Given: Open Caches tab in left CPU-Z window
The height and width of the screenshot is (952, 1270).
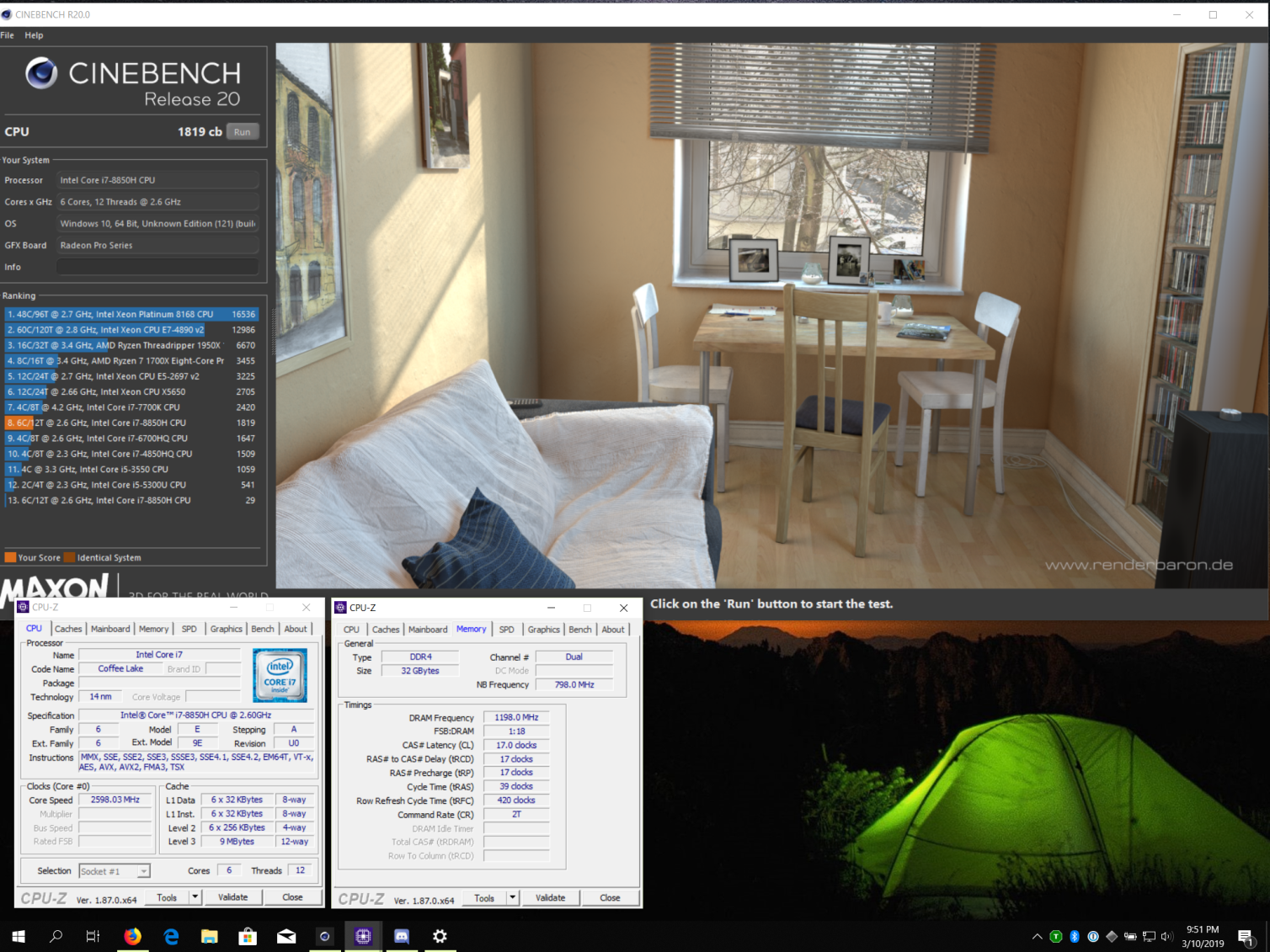Looking at the screenshot, I should click(68, 629).
